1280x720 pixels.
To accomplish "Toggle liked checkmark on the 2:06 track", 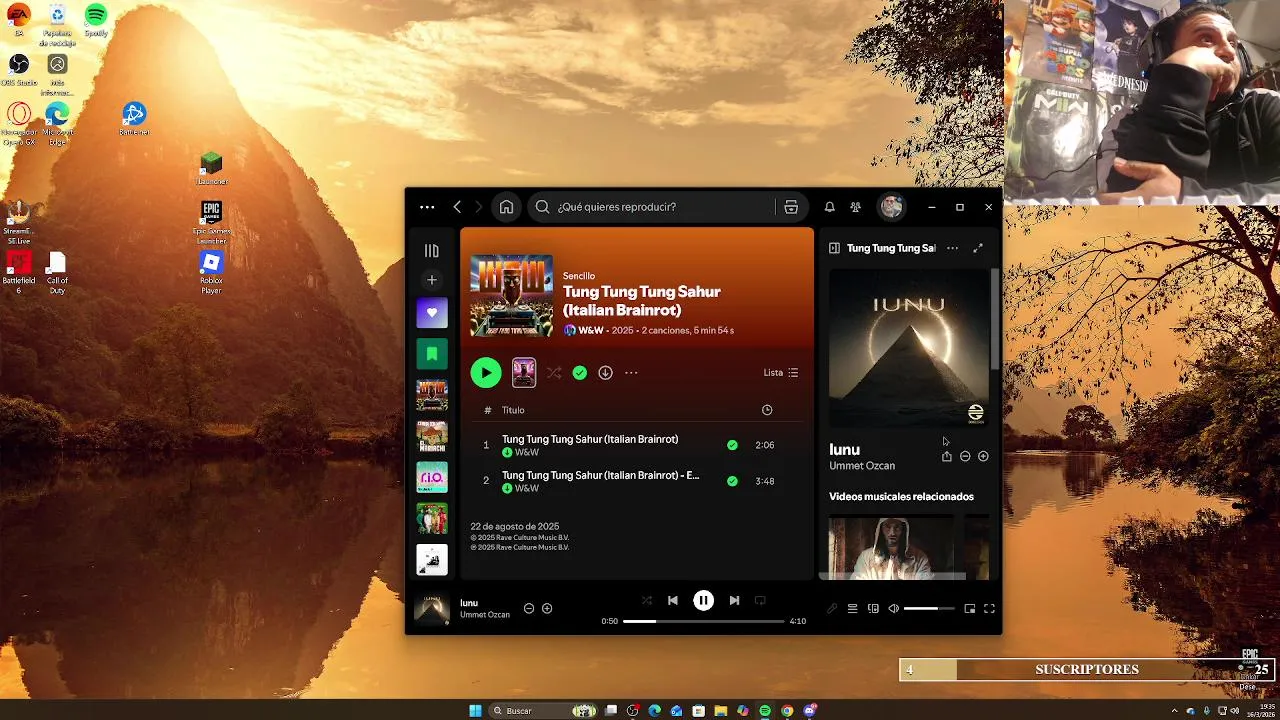I will coord(732,445).
